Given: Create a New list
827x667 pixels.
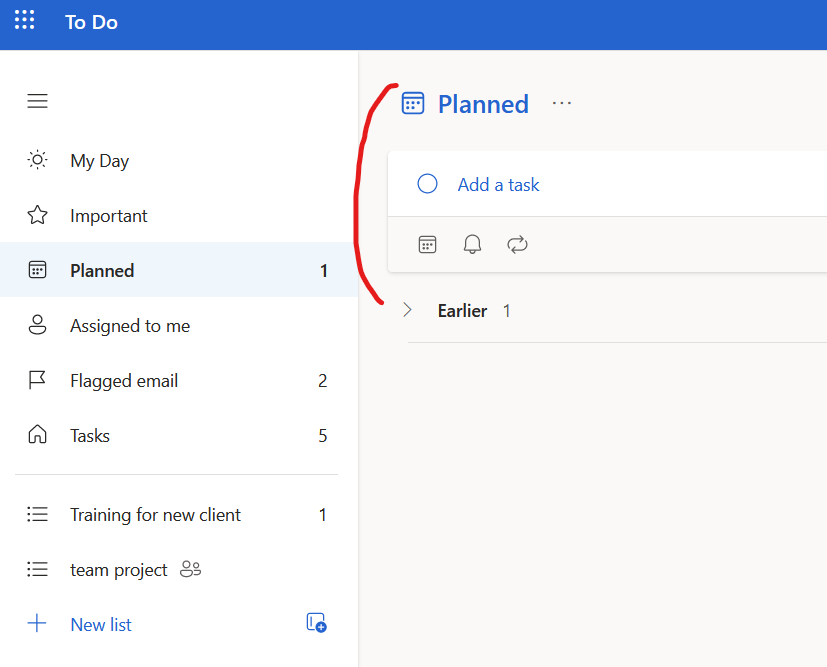Looking at the screenshot, I should 101,624.
